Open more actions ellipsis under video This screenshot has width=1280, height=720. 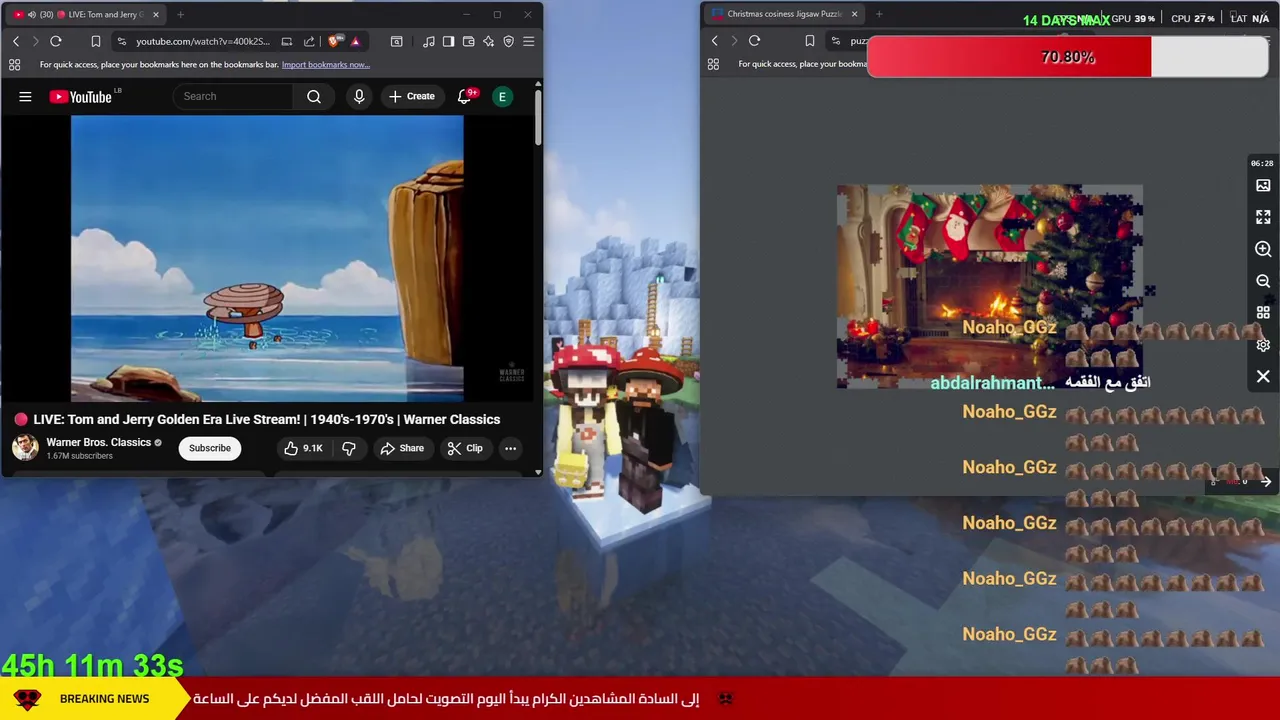[x=510, y=448]
